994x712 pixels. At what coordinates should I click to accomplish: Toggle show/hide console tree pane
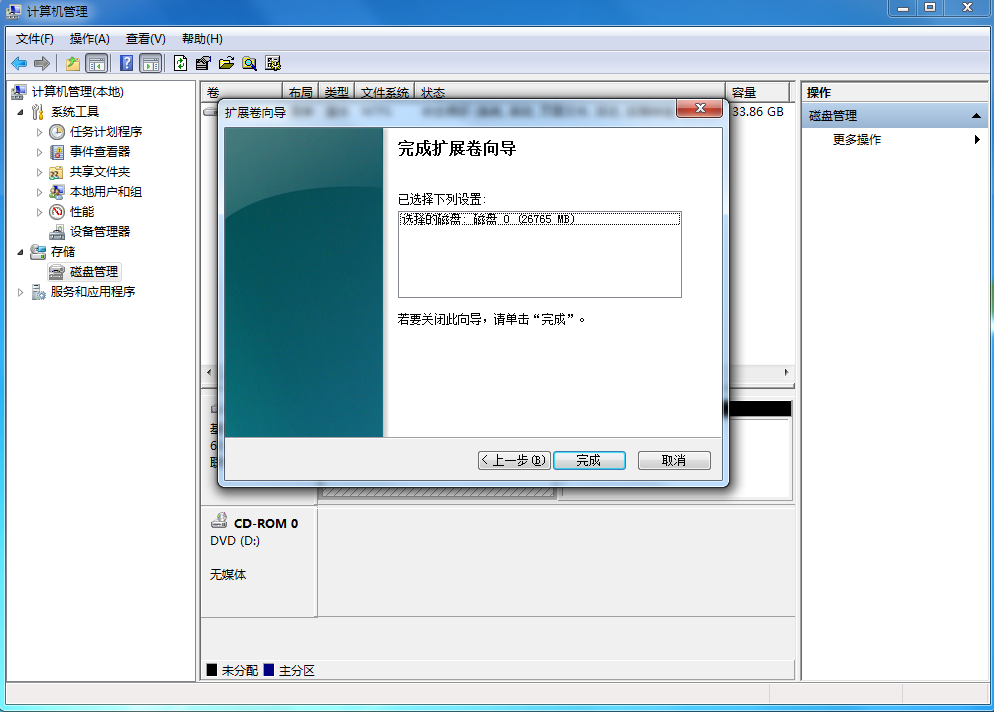97,62
